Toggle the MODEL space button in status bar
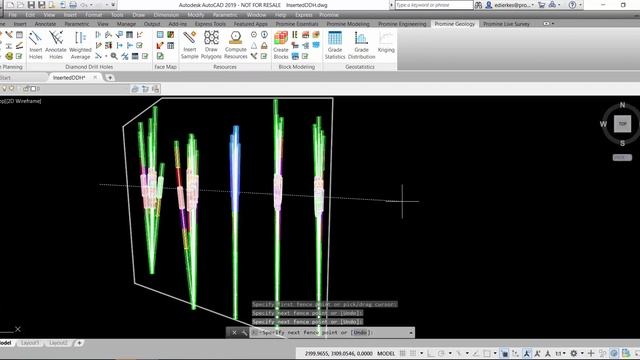This screenshot has height=360, width=640. click(x=386, y=353)
